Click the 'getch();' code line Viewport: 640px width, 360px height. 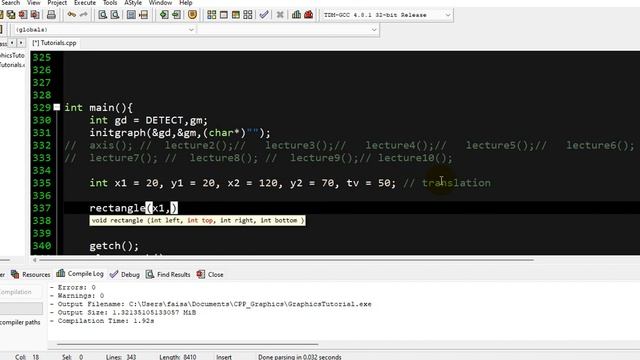114,246
